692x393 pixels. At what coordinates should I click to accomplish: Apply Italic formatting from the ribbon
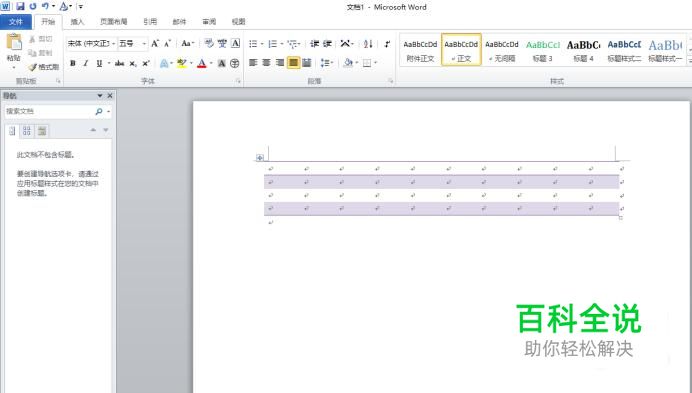pos(86,63)
